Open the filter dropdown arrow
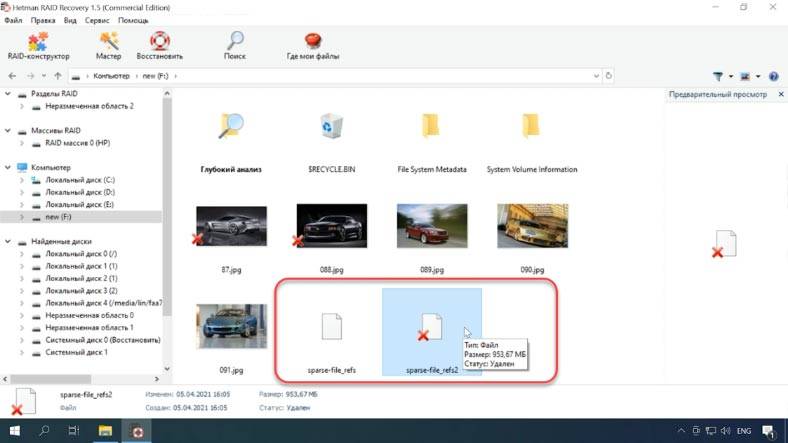The image size is (788, 443). 731,76
